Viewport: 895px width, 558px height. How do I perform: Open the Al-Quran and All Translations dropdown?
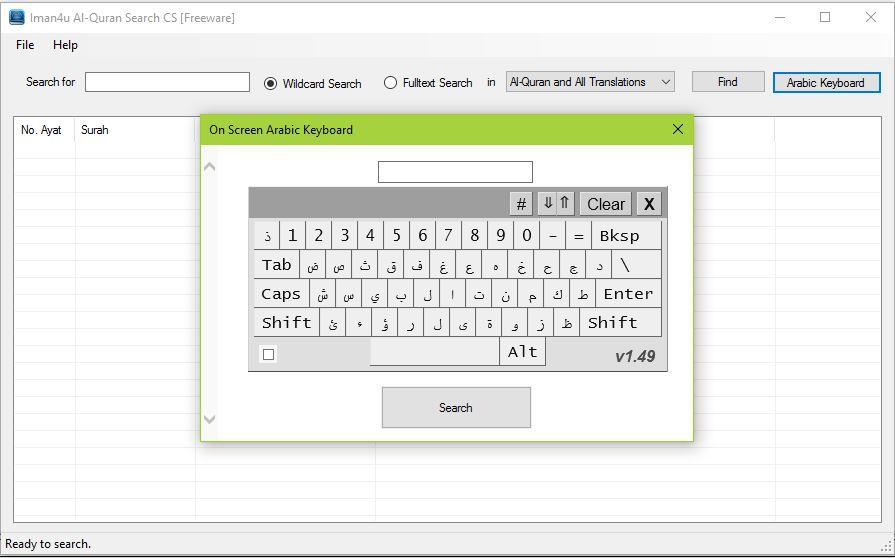(590, 82)
